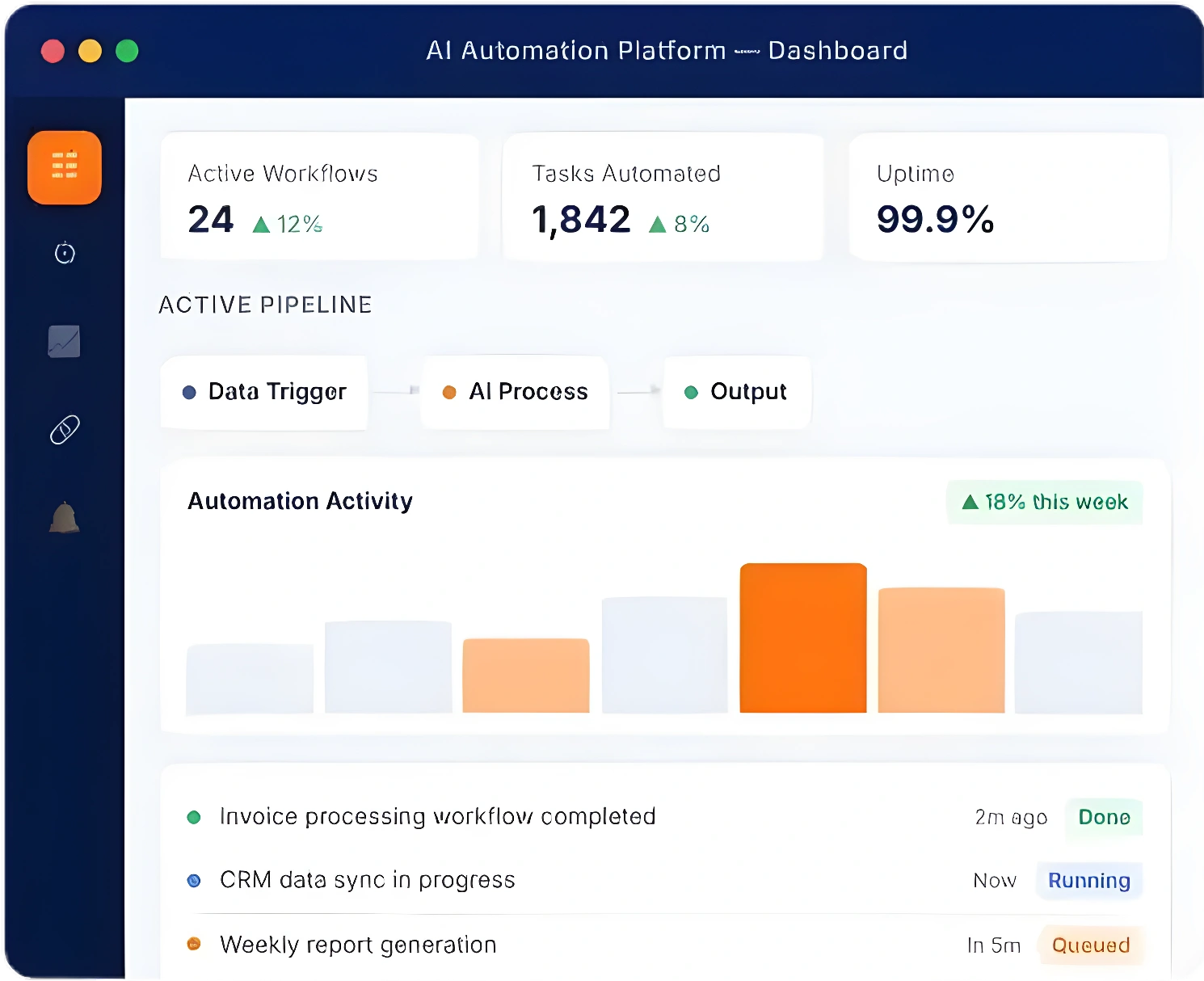Select the AI Process pipeline step
The height and width of the screenshot is (981, 1204).
point(515,392)
